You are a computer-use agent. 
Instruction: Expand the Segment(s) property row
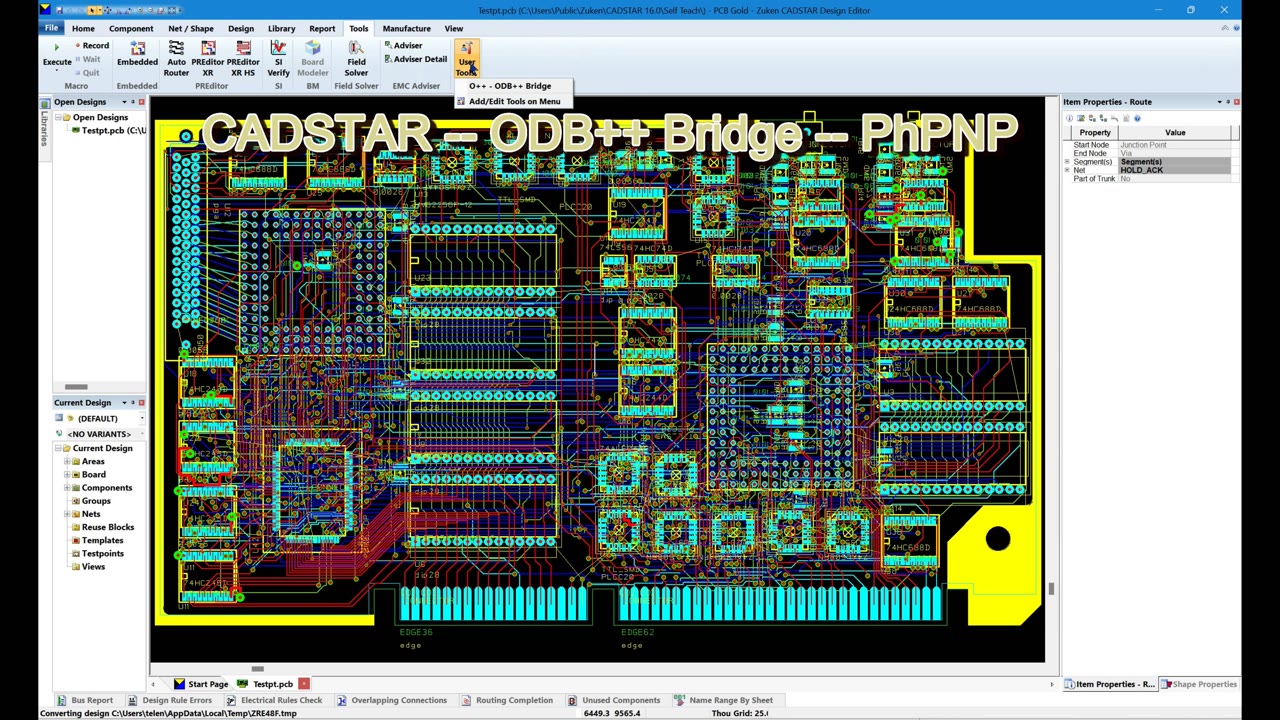pos(1067,162)
